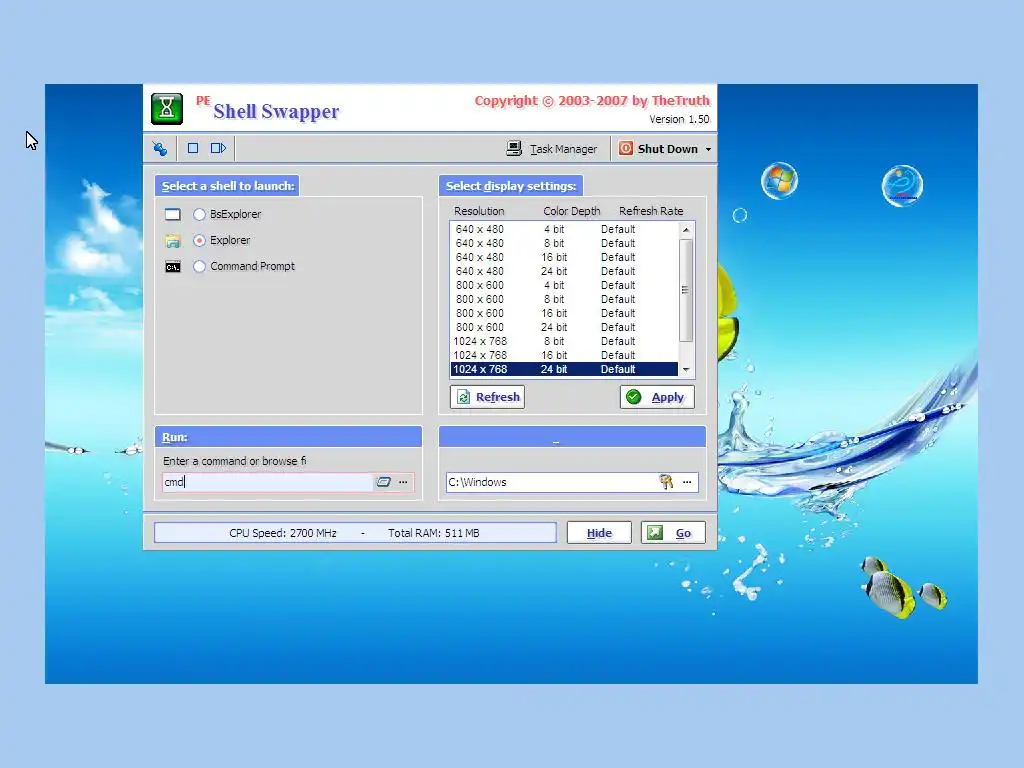Click the run command history icon
Image resolution: width=1024 pixels, height=768 pixels.
pos(383,482)
